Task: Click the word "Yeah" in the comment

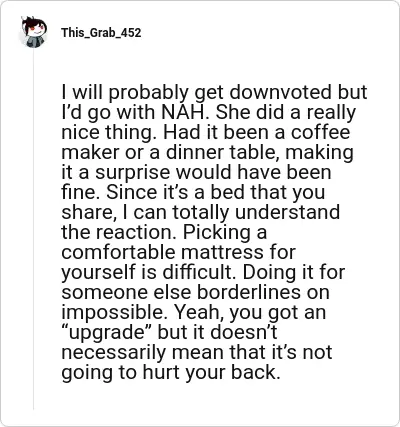Action: point(201,313)
